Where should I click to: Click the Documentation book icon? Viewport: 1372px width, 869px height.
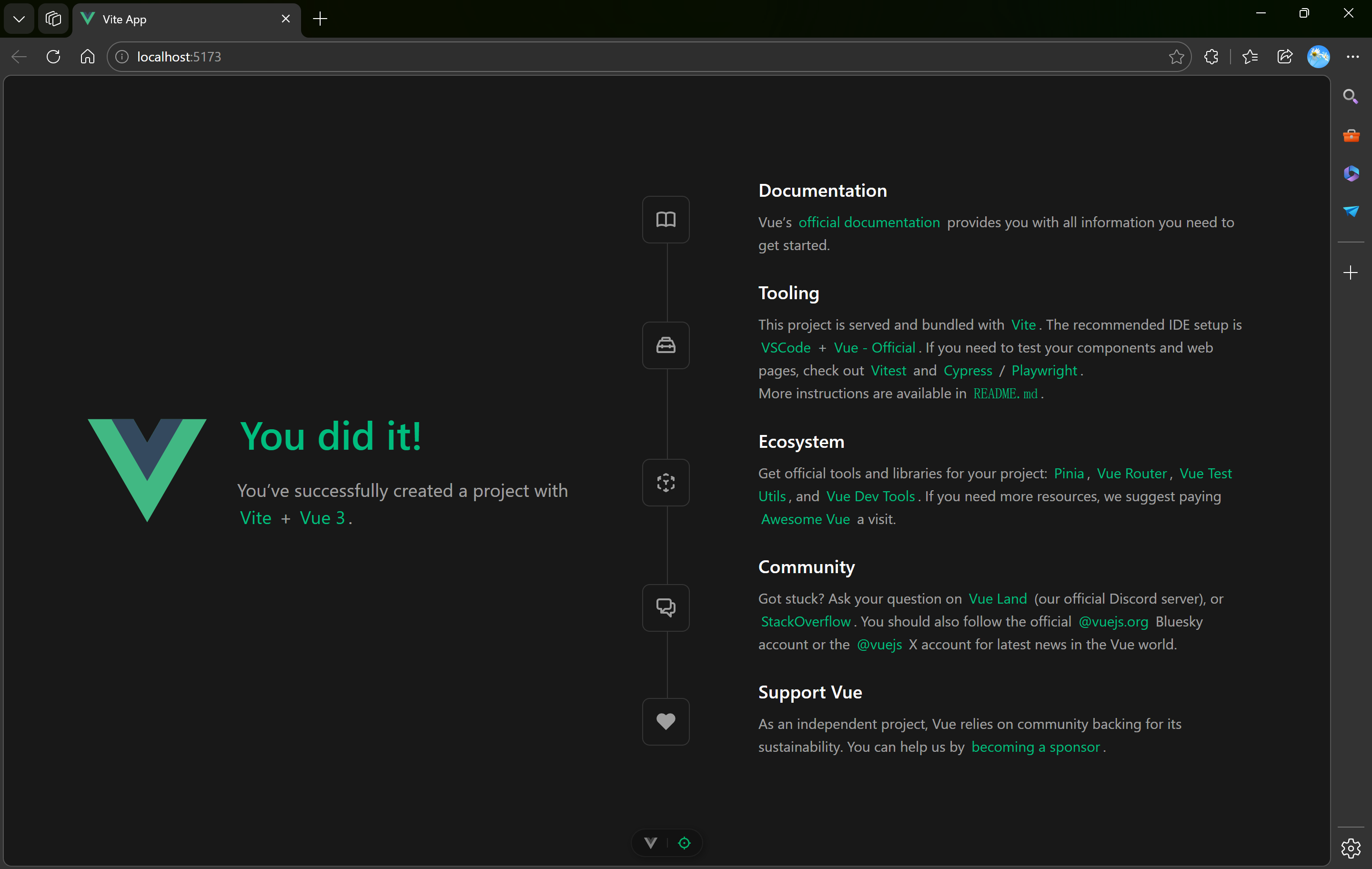click(666, 219)
